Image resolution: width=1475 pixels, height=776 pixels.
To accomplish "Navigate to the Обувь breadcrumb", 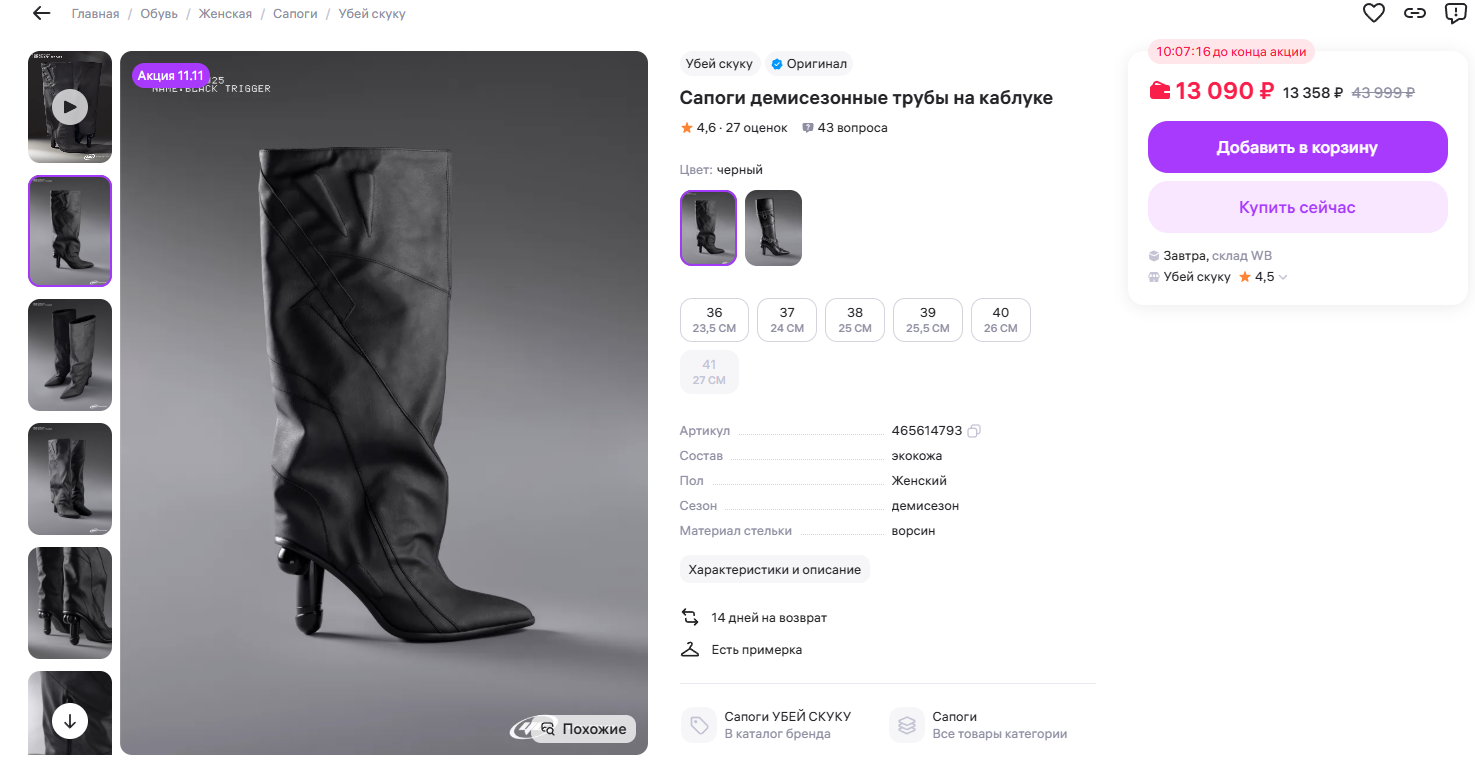I will 159,14.
